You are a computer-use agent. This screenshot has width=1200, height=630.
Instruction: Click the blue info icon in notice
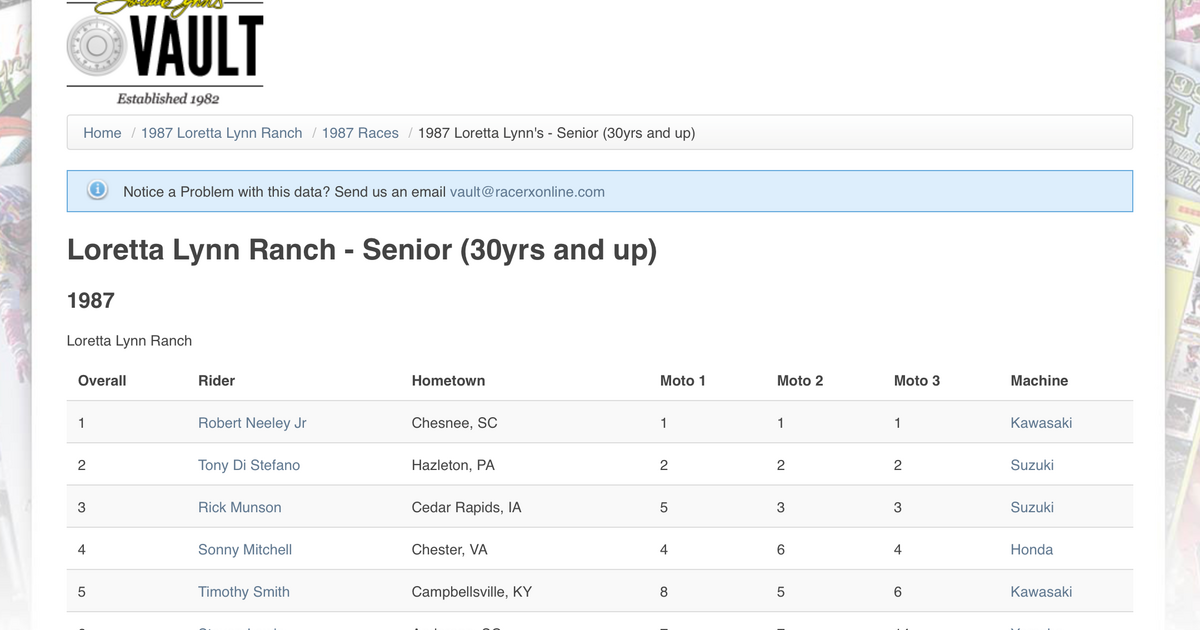[97, 191]
